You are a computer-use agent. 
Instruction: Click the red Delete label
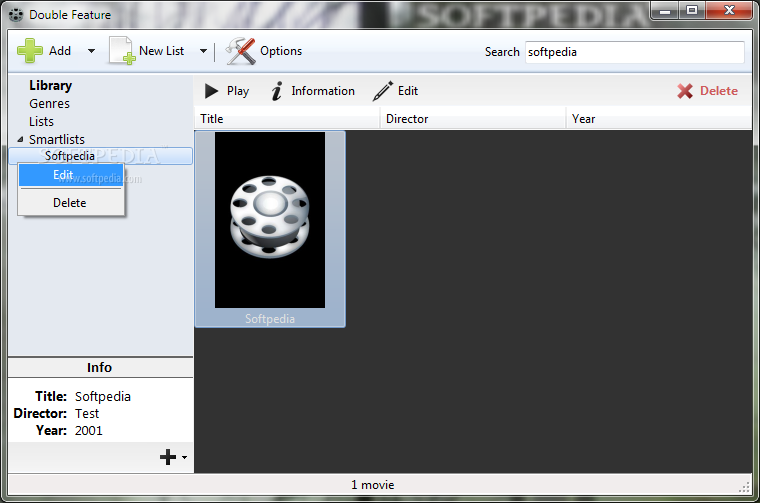(719, 91)
